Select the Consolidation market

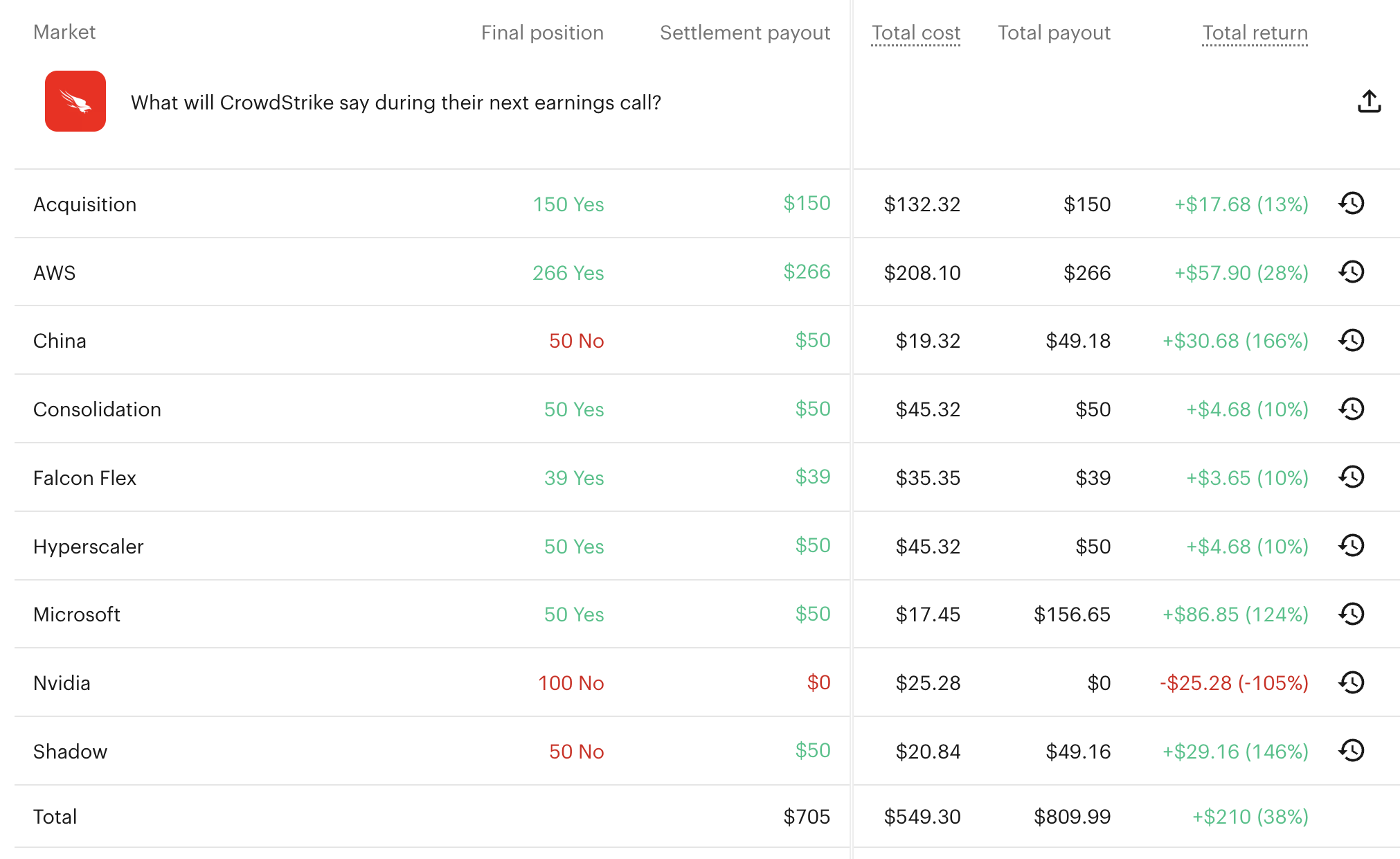pyautogui.click(x=97, y=409)
